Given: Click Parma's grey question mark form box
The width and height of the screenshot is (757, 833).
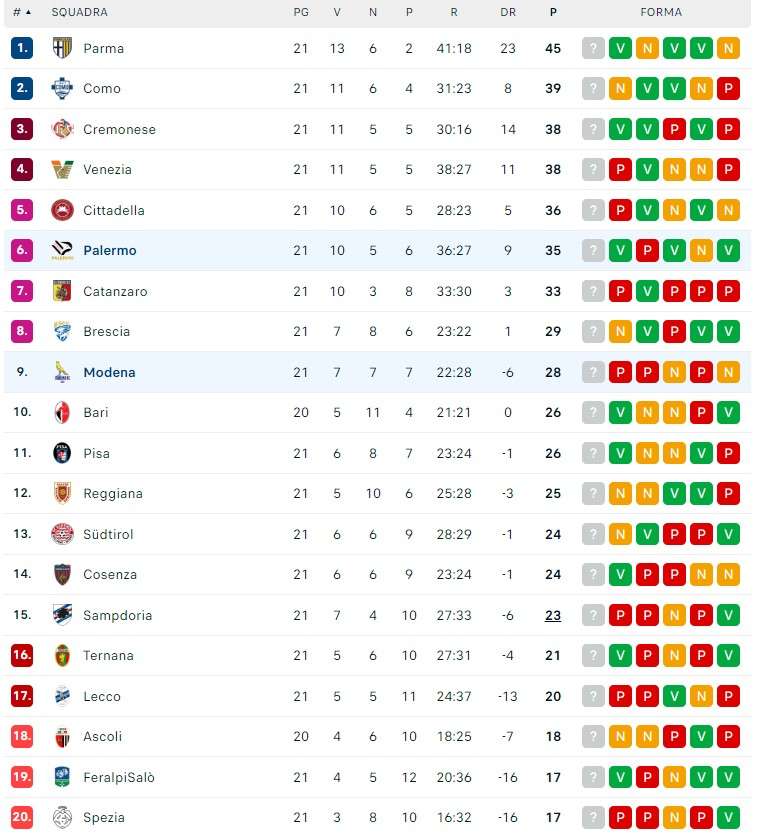Looking at the screenshot, I should point(594,48).
